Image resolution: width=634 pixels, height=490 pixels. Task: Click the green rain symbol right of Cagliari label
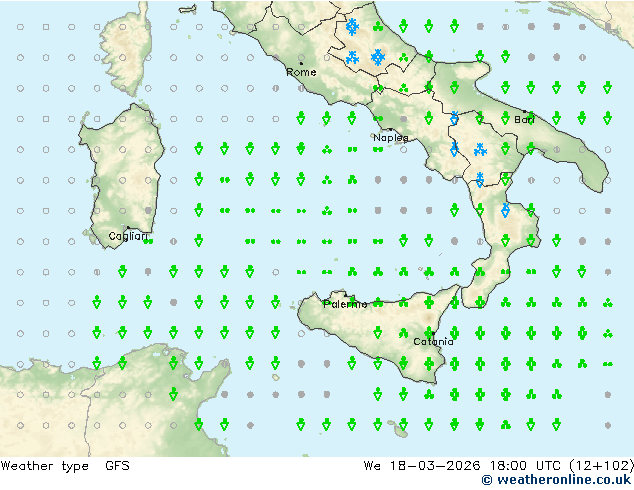[x=148, y=241]
